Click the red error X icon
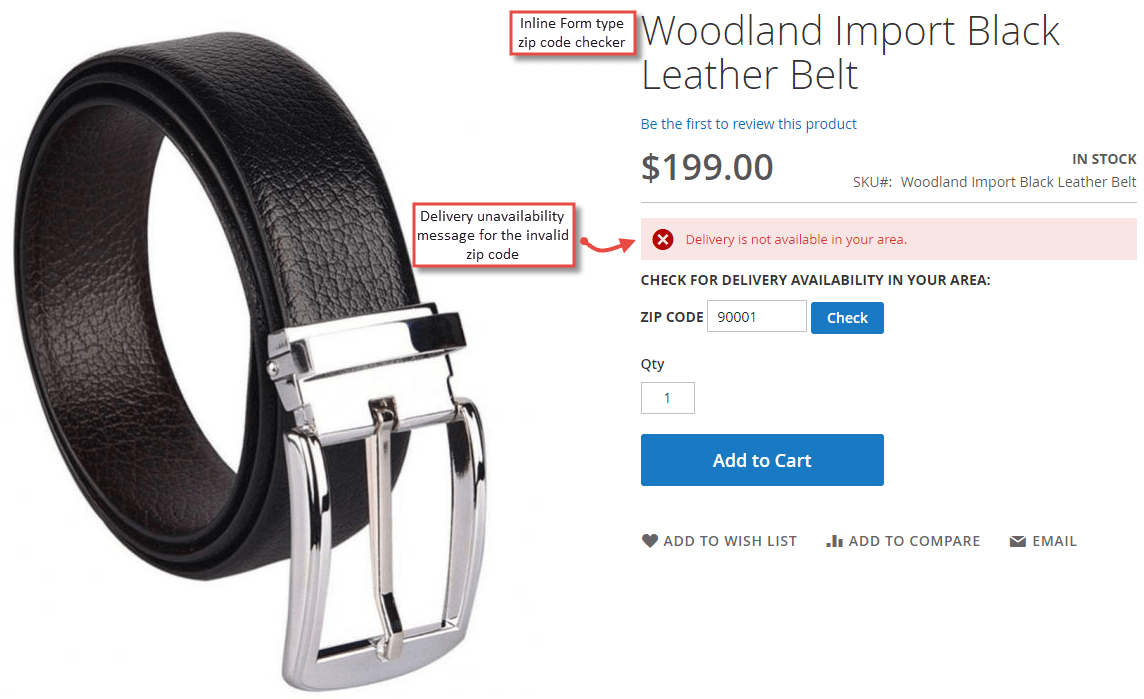Image resolution: width=1144 pixels, height=699 pixels. coord(662,239)
